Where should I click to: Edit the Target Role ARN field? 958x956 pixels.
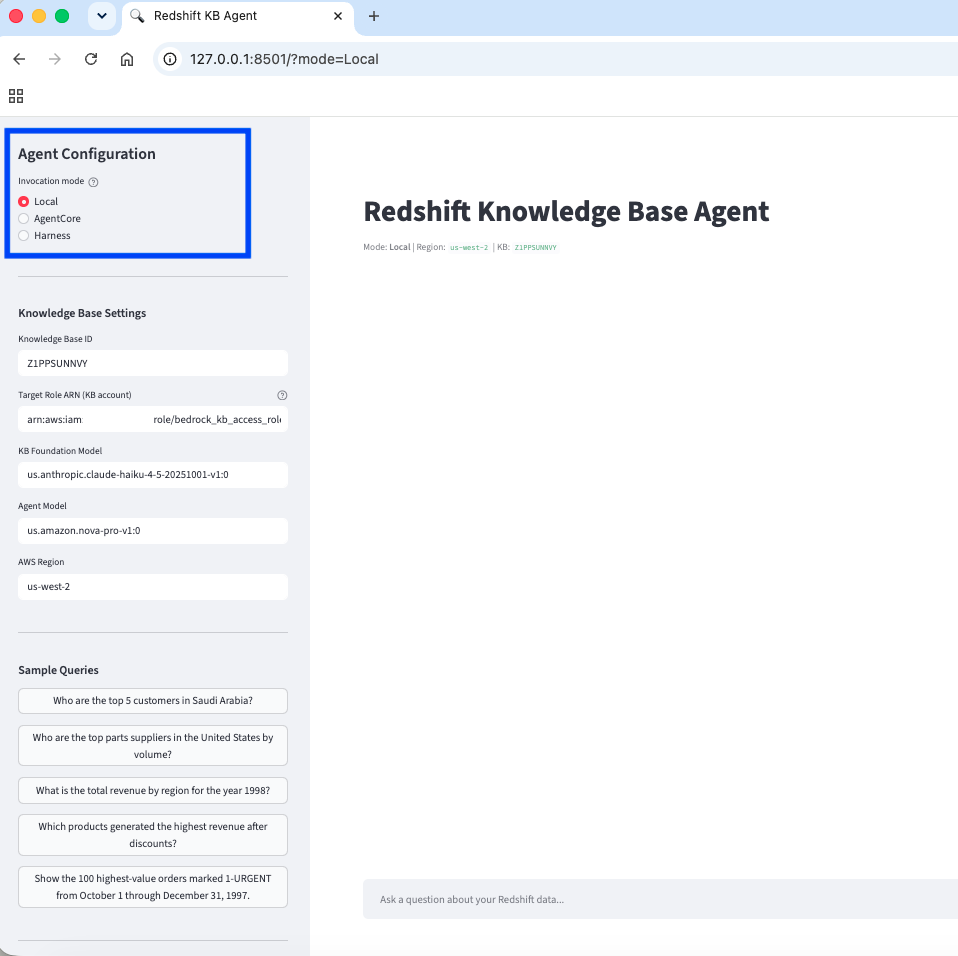point(153,419)
